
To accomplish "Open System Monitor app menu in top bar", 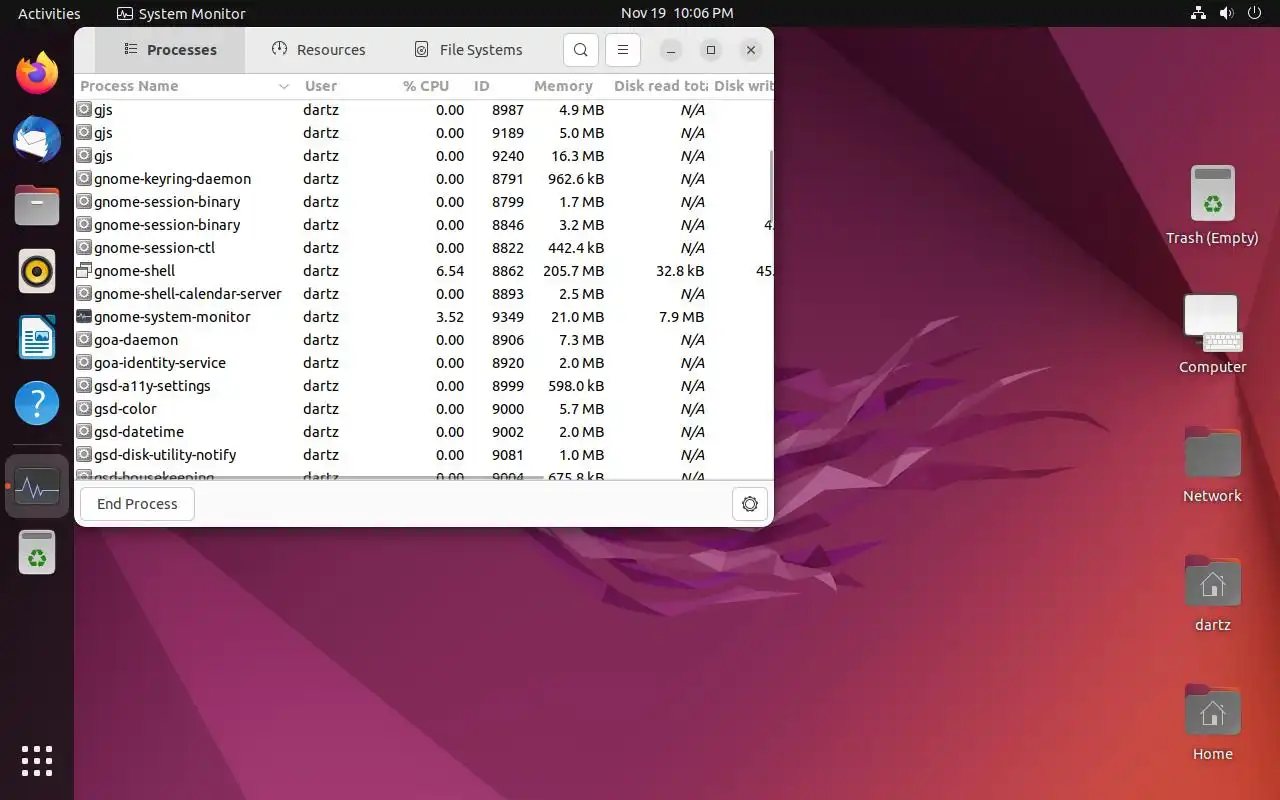I will pos(181,13).
